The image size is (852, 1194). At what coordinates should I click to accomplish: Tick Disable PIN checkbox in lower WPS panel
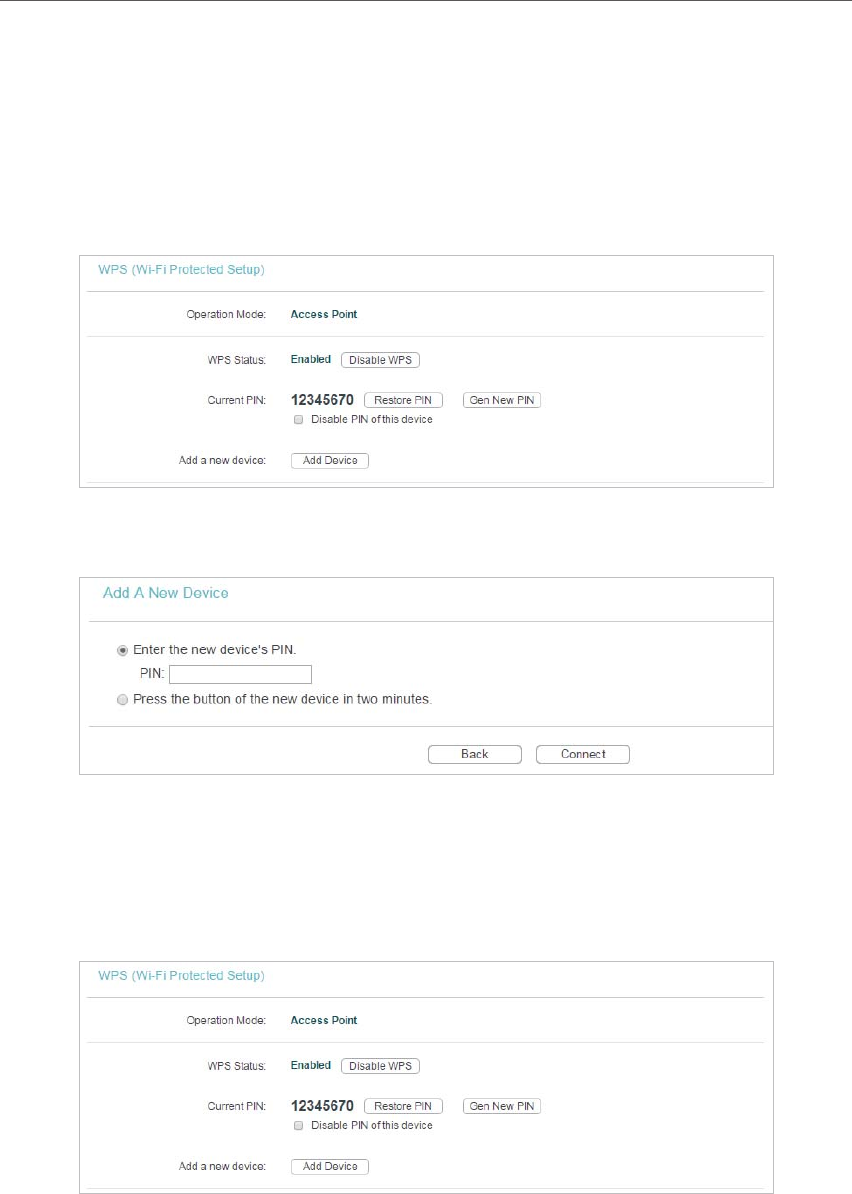coord(298,1125)
